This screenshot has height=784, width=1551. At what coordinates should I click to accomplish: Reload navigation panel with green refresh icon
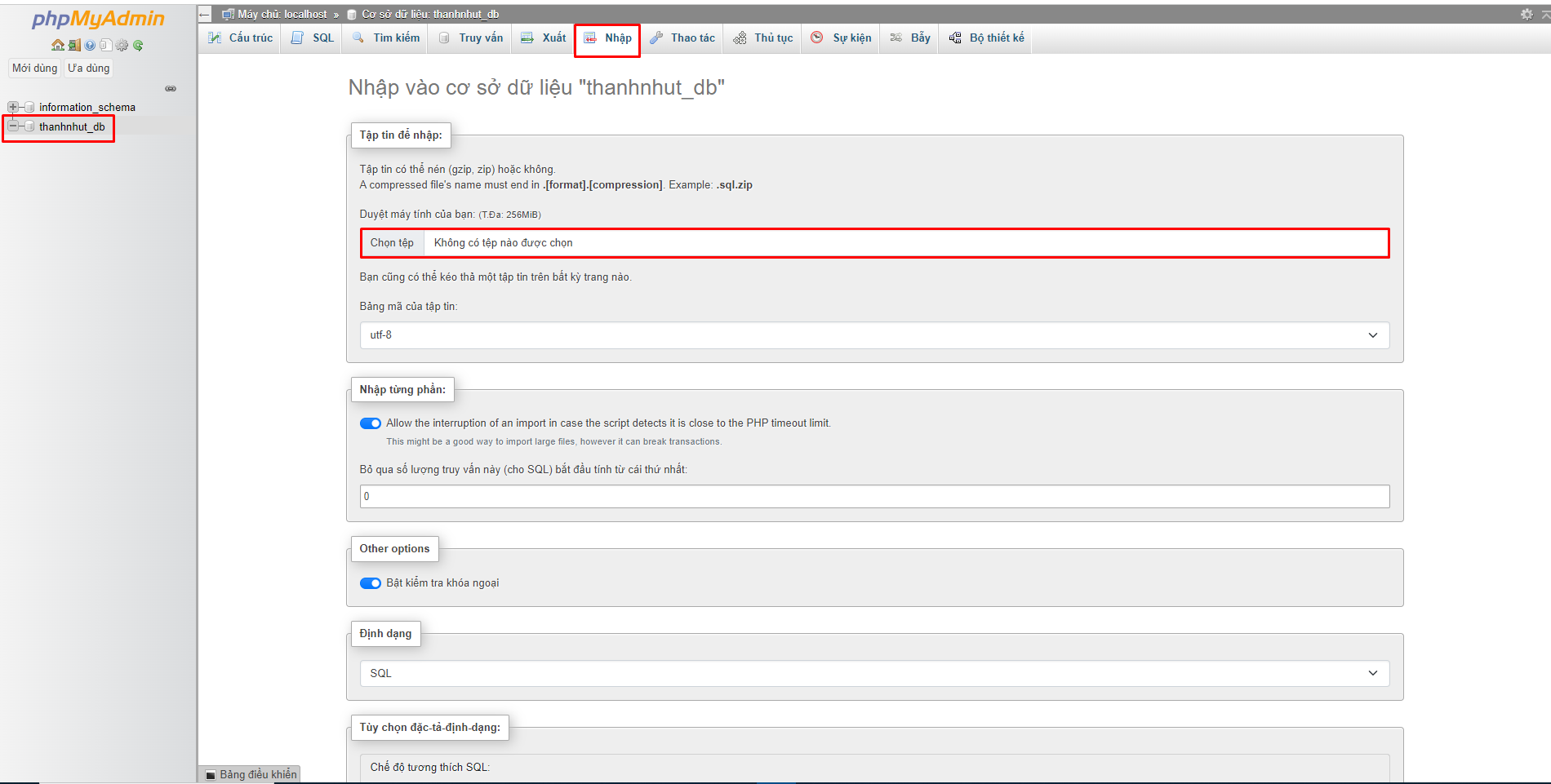pyautogui.click(x=138, y=46)
